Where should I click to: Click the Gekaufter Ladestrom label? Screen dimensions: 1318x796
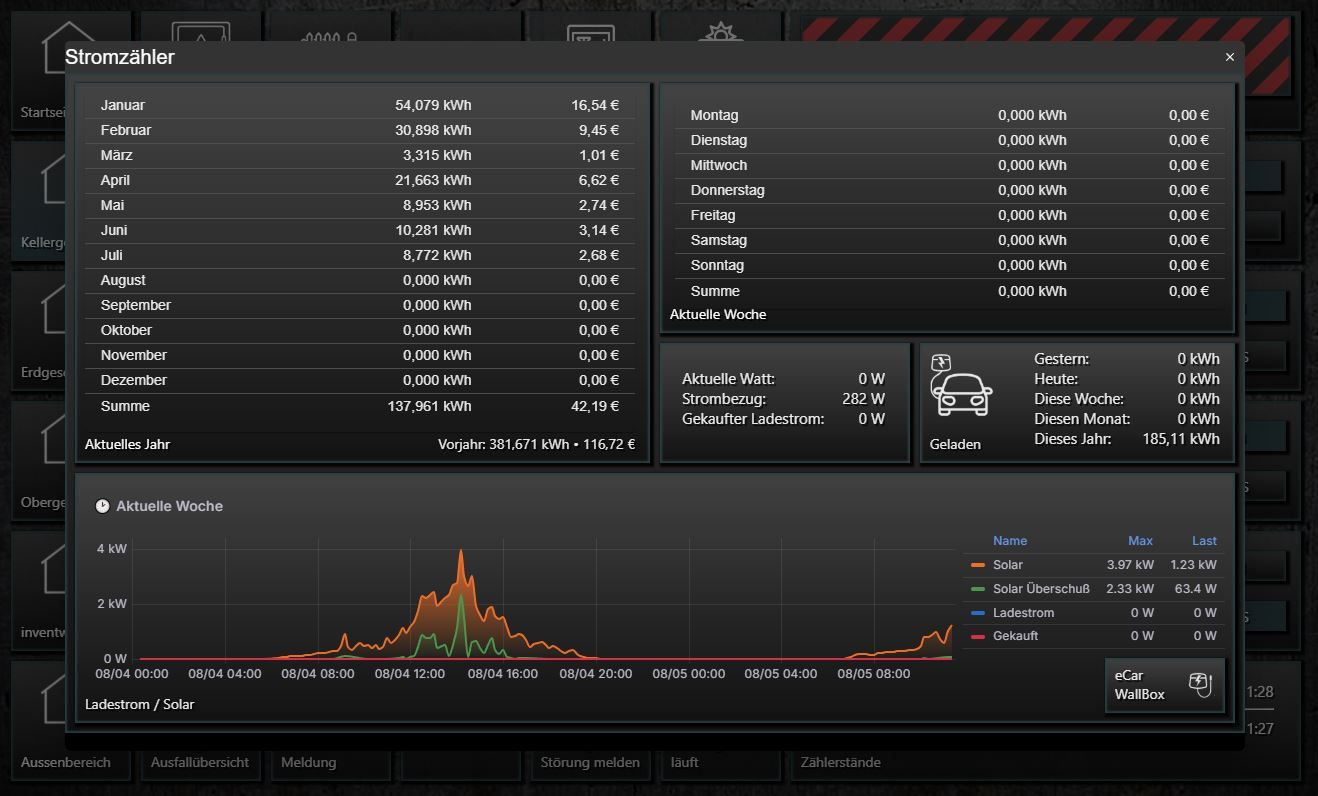coord(753,419)
